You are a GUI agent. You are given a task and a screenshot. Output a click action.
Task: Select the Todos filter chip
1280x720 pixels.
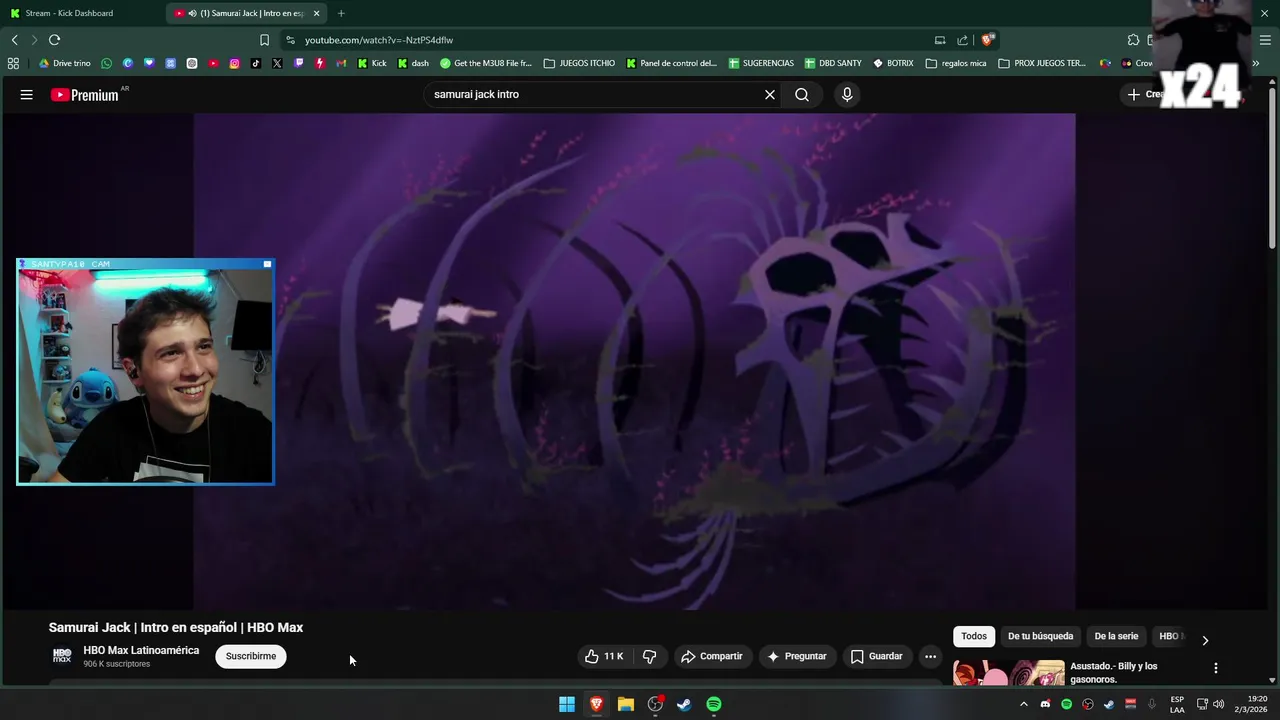tap(974, 636)
